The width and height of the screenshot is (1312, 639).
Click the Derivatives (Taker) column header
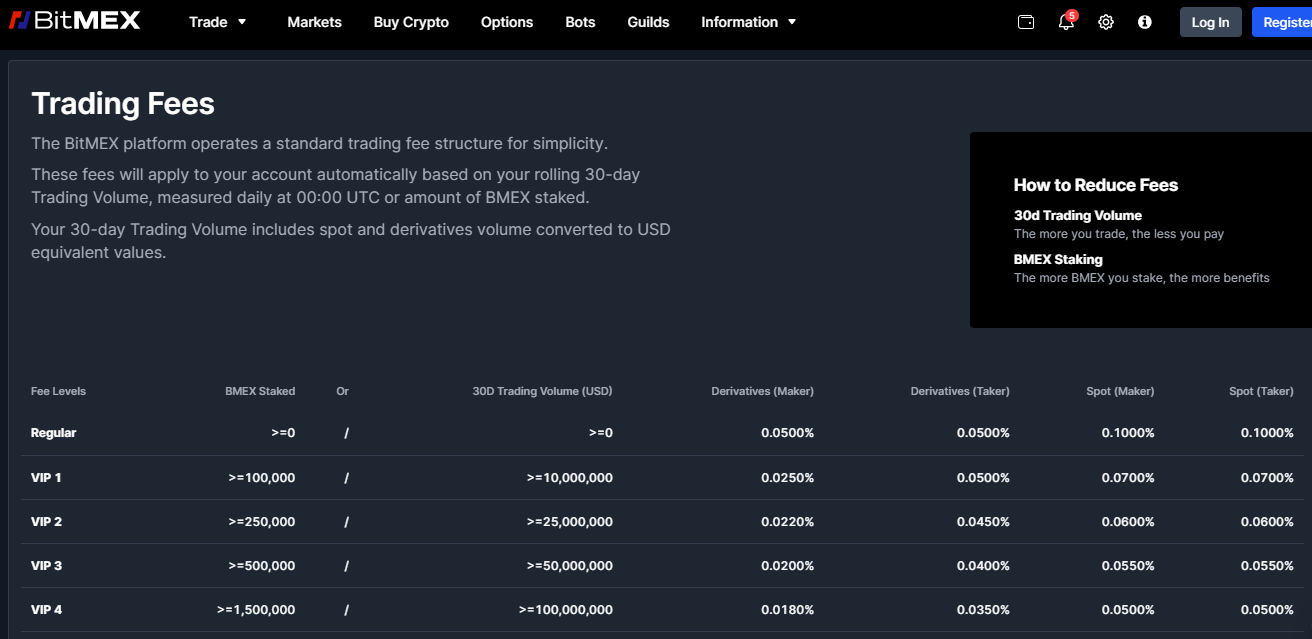click(960, 391)
